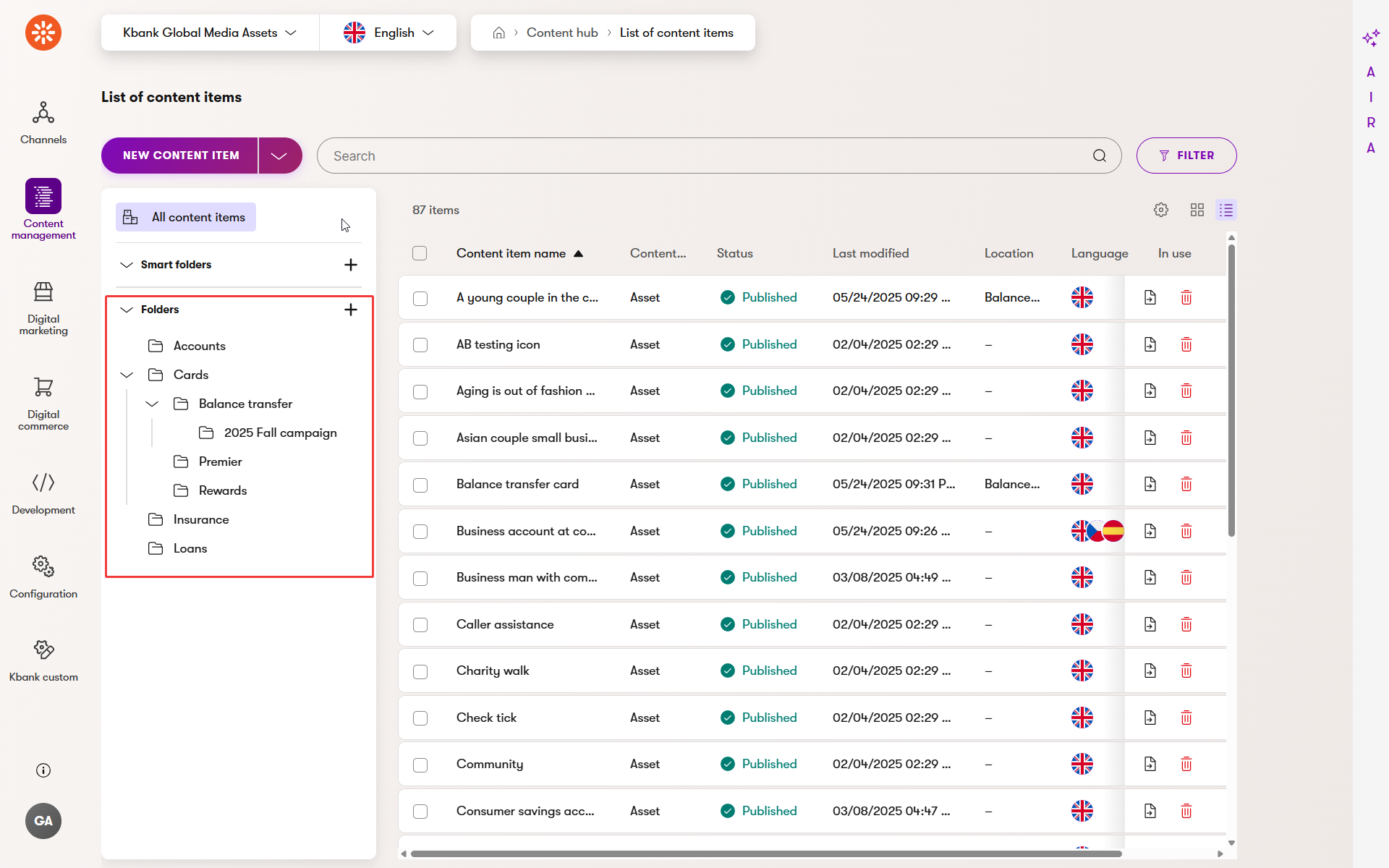1389x868 pixels.
Task: Select checkbox for Asian couple small business
Action: tap(420, 438)
